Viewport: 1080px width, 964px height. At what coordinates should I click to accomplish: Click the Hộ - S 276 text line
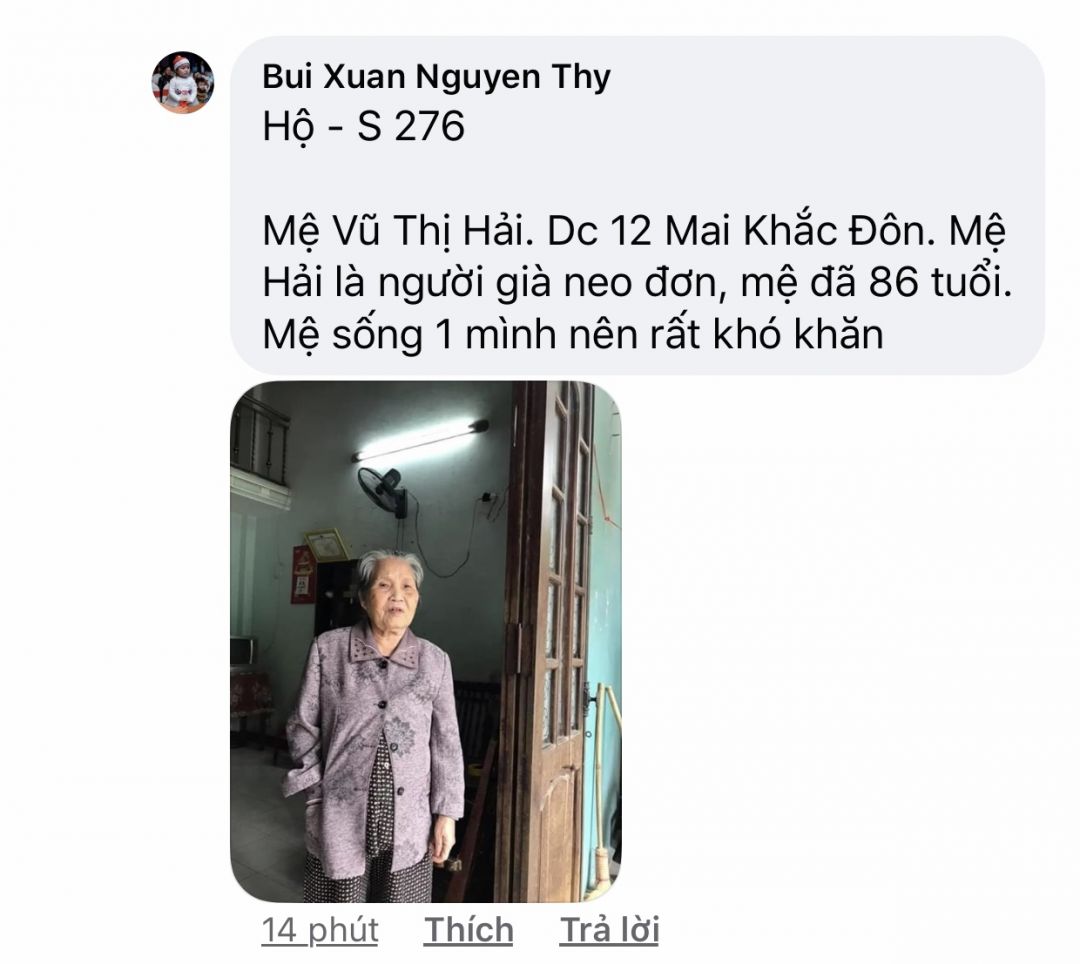coord(364,127)
